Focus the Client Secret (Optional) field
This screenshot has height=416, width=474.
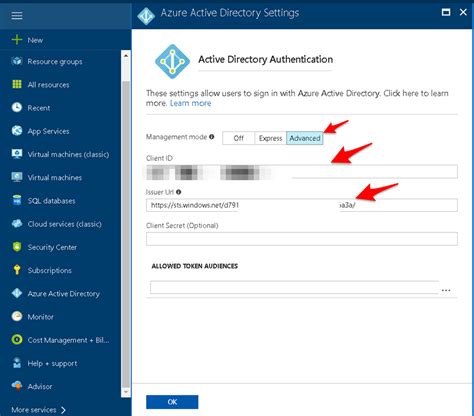point(302,239)
